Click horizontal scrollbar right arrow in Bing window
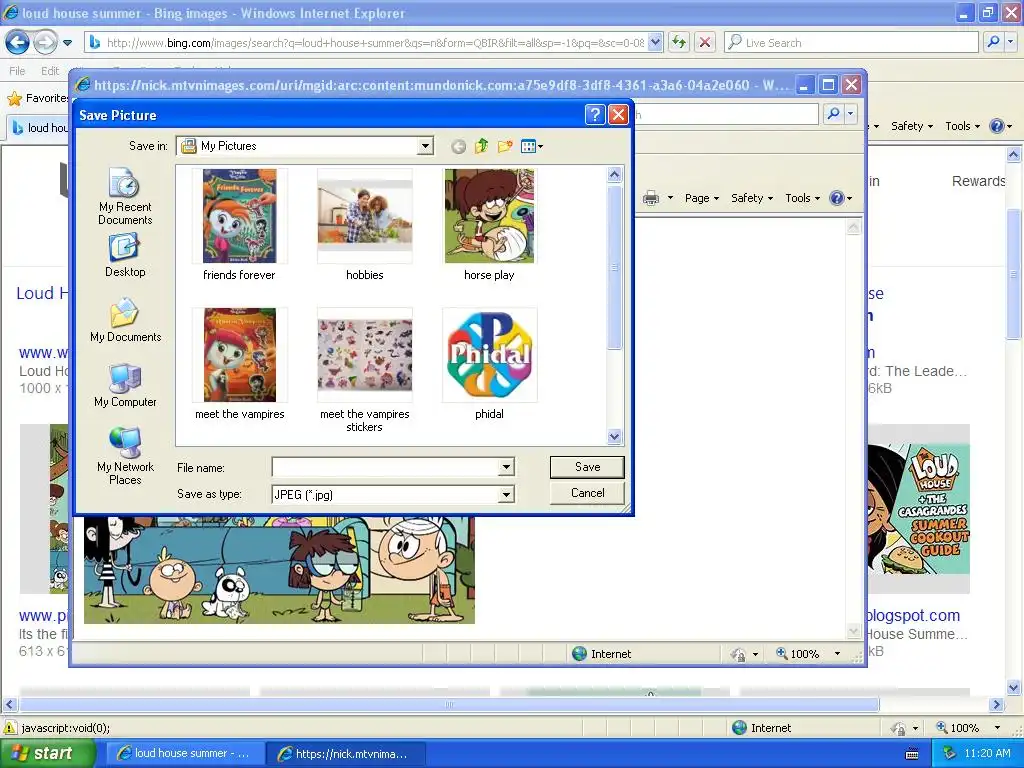The width and height of the screenshot is (1024, 768). point(996,705)
